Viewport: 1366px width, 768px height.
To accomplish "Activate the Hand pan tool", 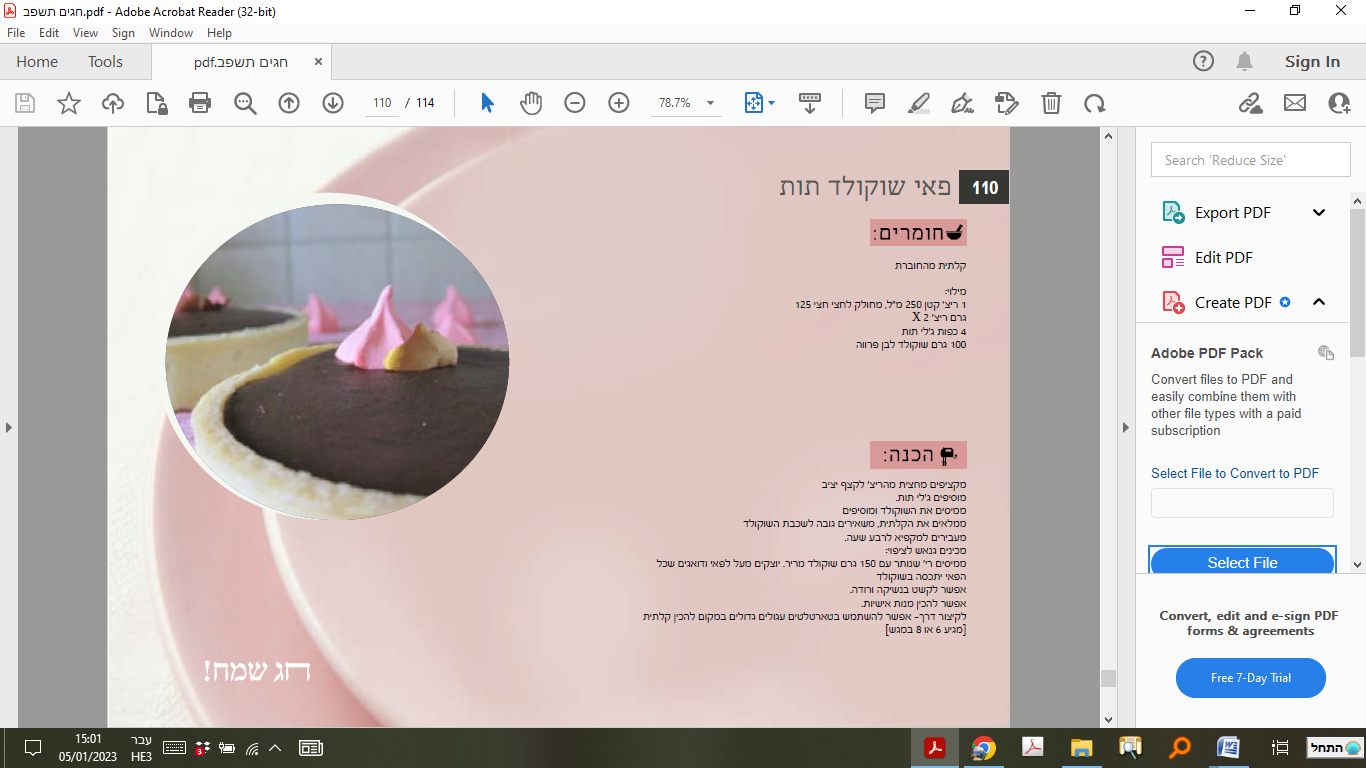I will [530, 103].
